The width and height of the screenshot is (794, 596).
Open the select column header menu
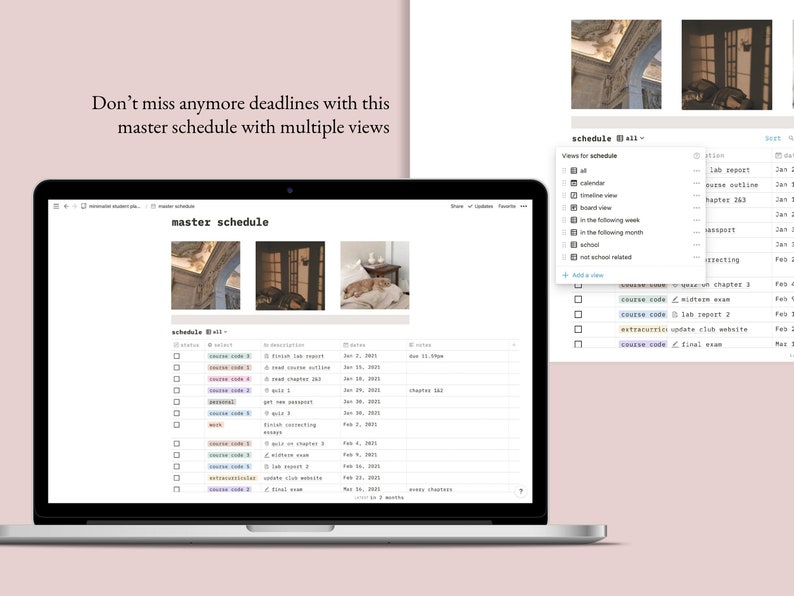220,345
